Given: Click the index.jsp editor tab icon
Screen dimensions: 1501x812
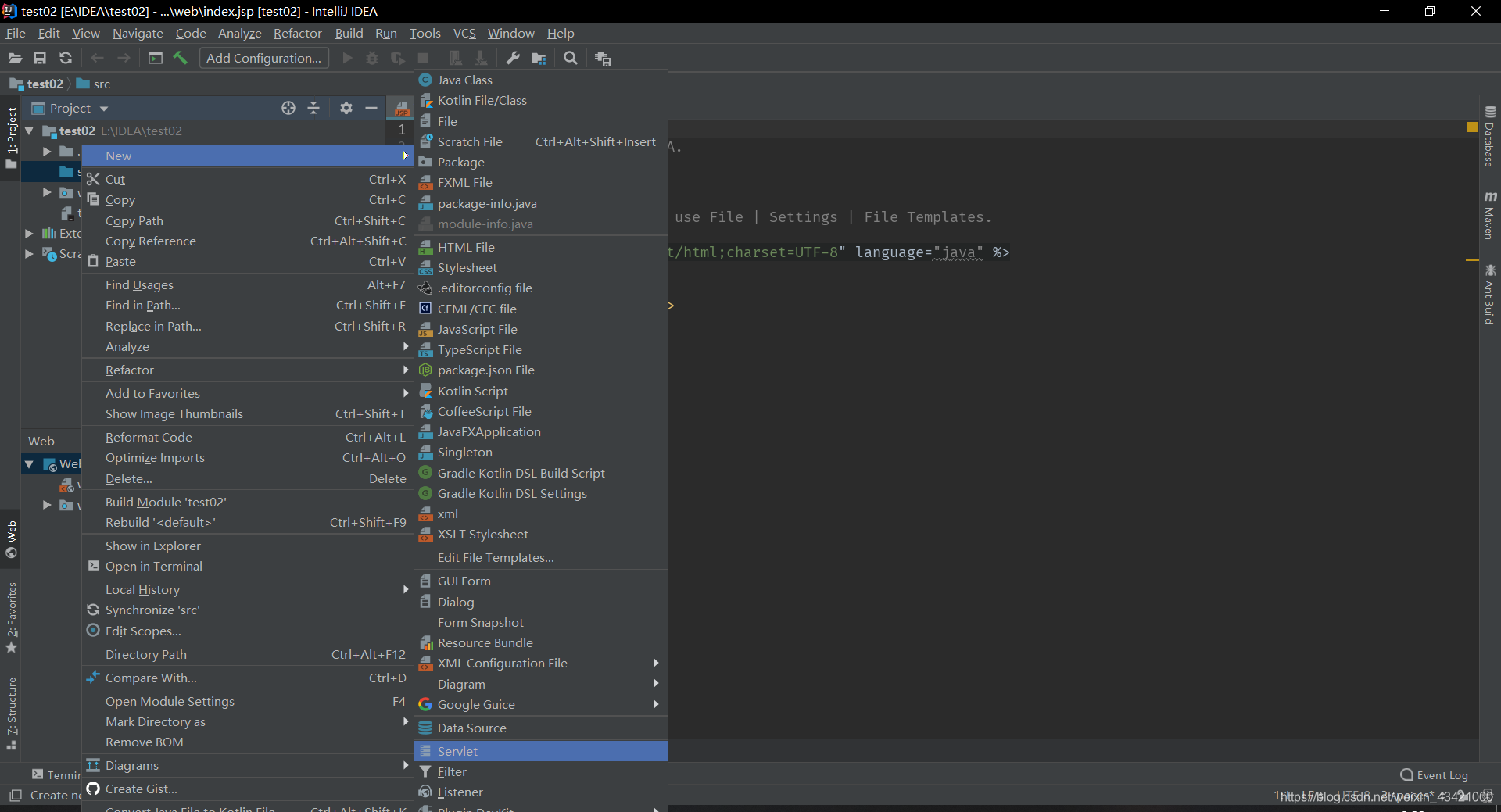Looking at the screenshot, I should click(x=401, y=108).
